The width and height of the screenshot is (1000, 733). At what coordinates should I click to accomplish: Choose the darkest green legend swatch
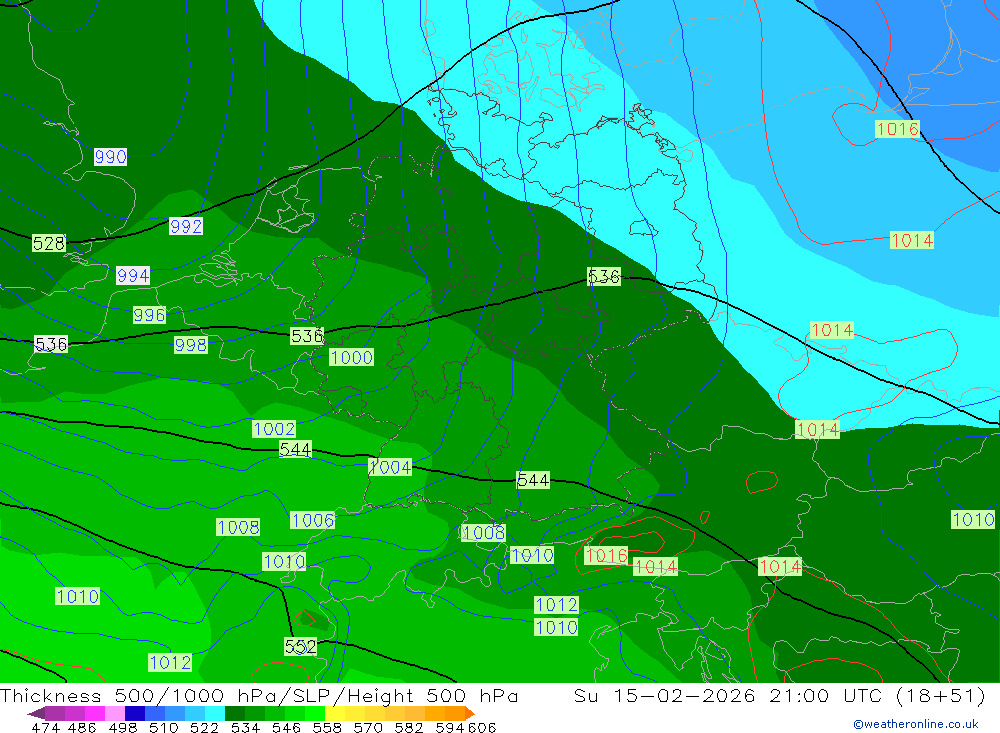tap(235, 713)
